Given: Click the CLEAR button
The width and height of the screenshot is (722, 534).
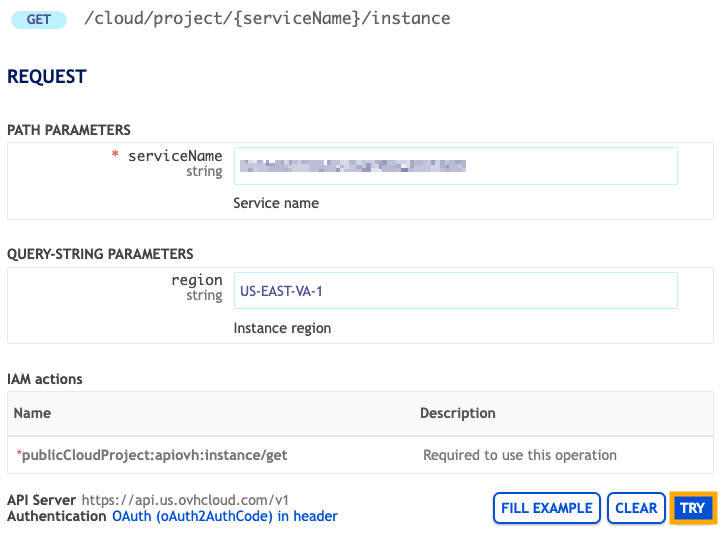Looking at the screenshot, I should coord(636,508).
